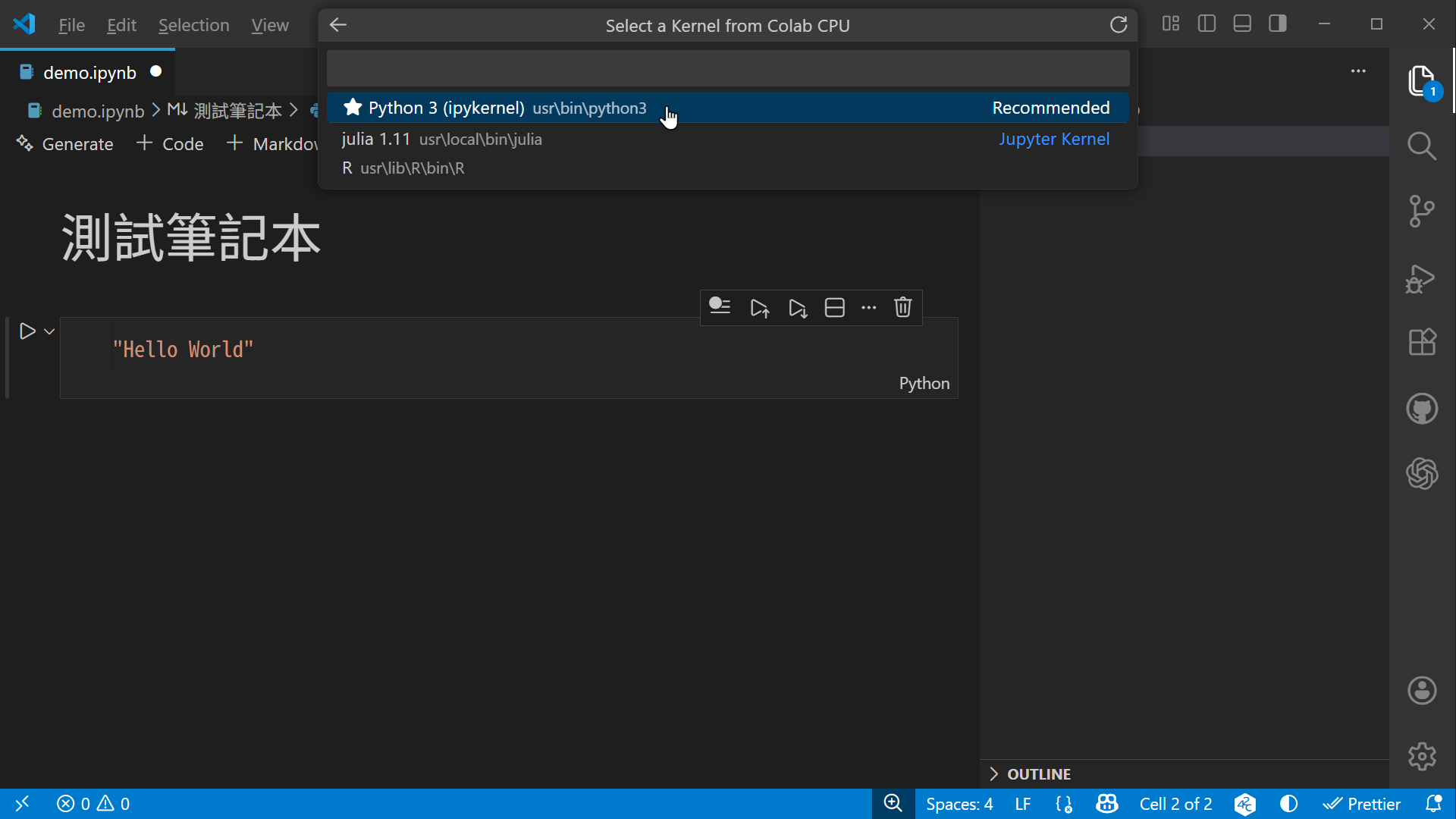Open the run cell dropdown chevron
1456x819 pixels.
pos(49,331)
